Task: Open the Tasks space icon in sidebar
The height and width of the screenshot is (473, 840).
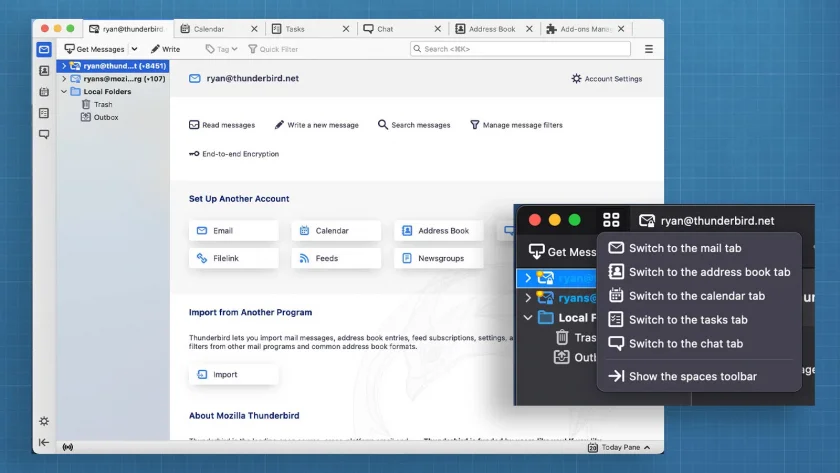Action: [44, 113]
